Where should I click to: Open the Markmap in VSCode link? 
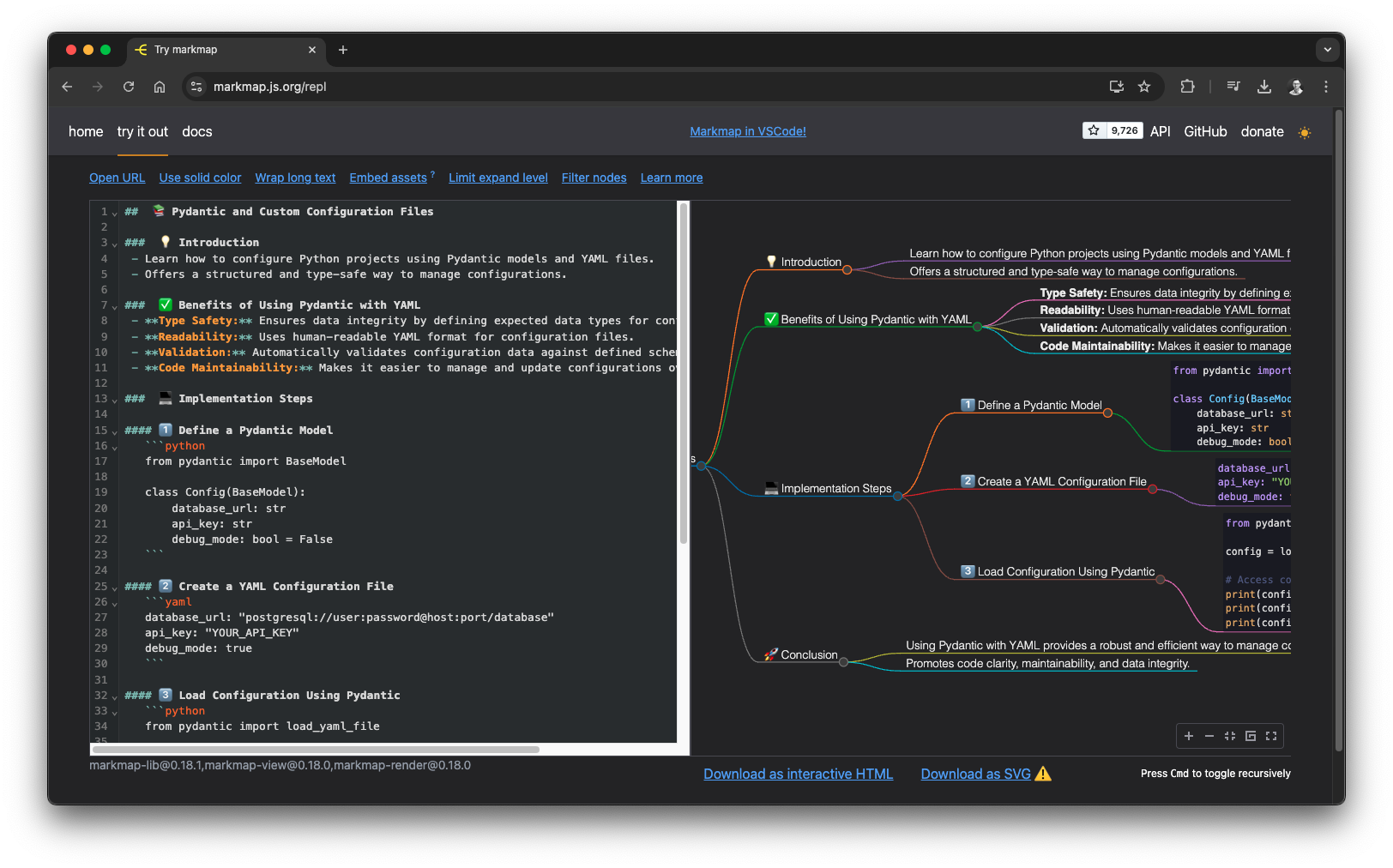747,131
